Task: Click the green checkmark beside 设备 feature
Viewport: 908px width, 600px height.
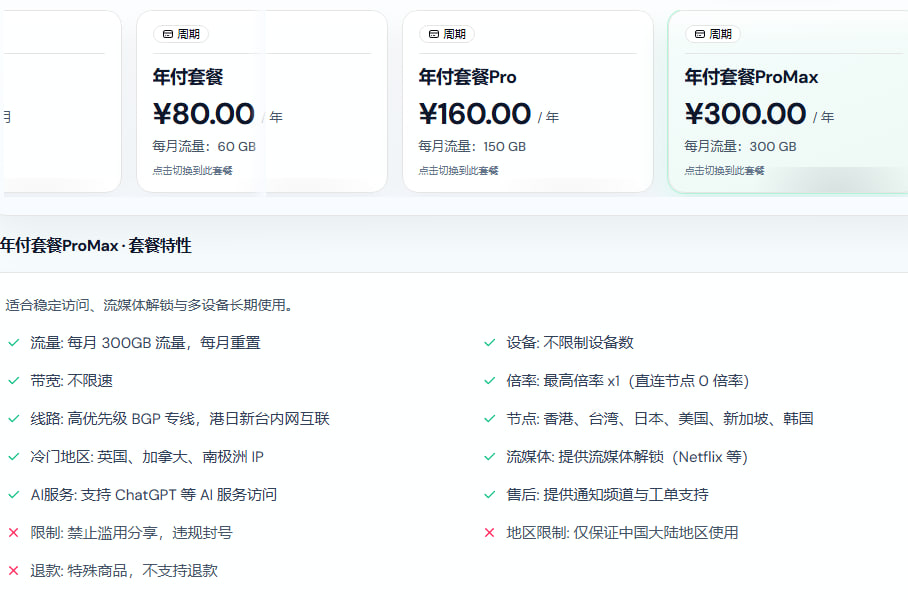Action: coord(489,343)
